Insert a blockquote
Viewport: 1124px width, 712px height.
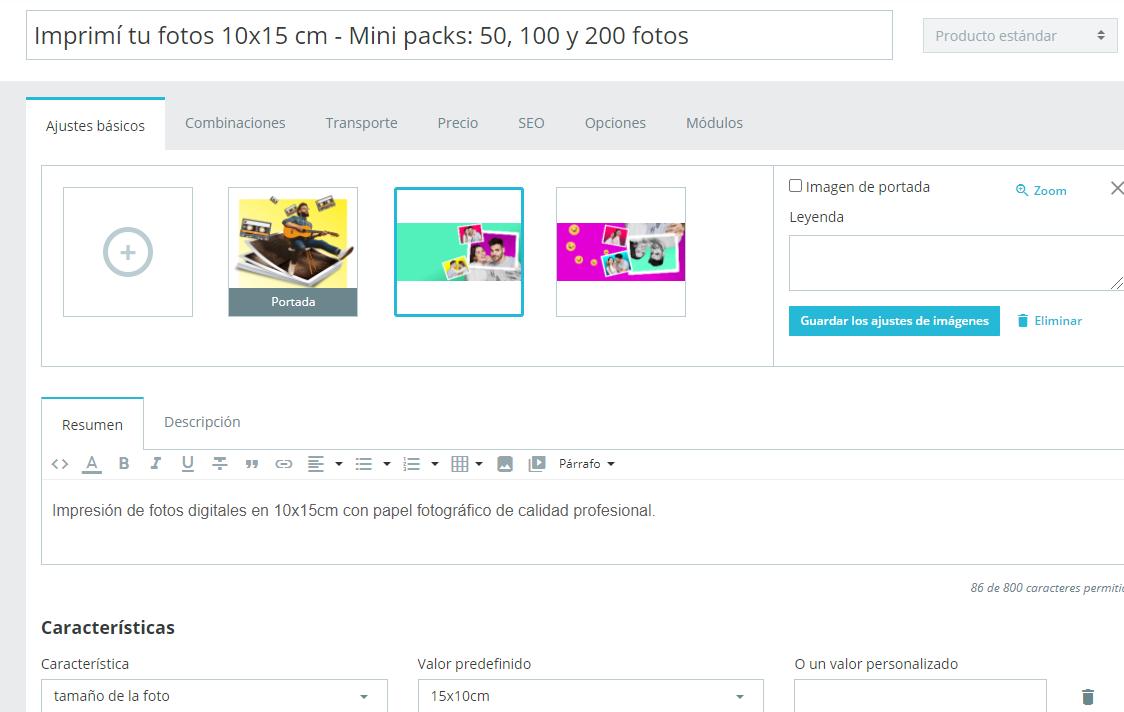click(x=252, y=464)
